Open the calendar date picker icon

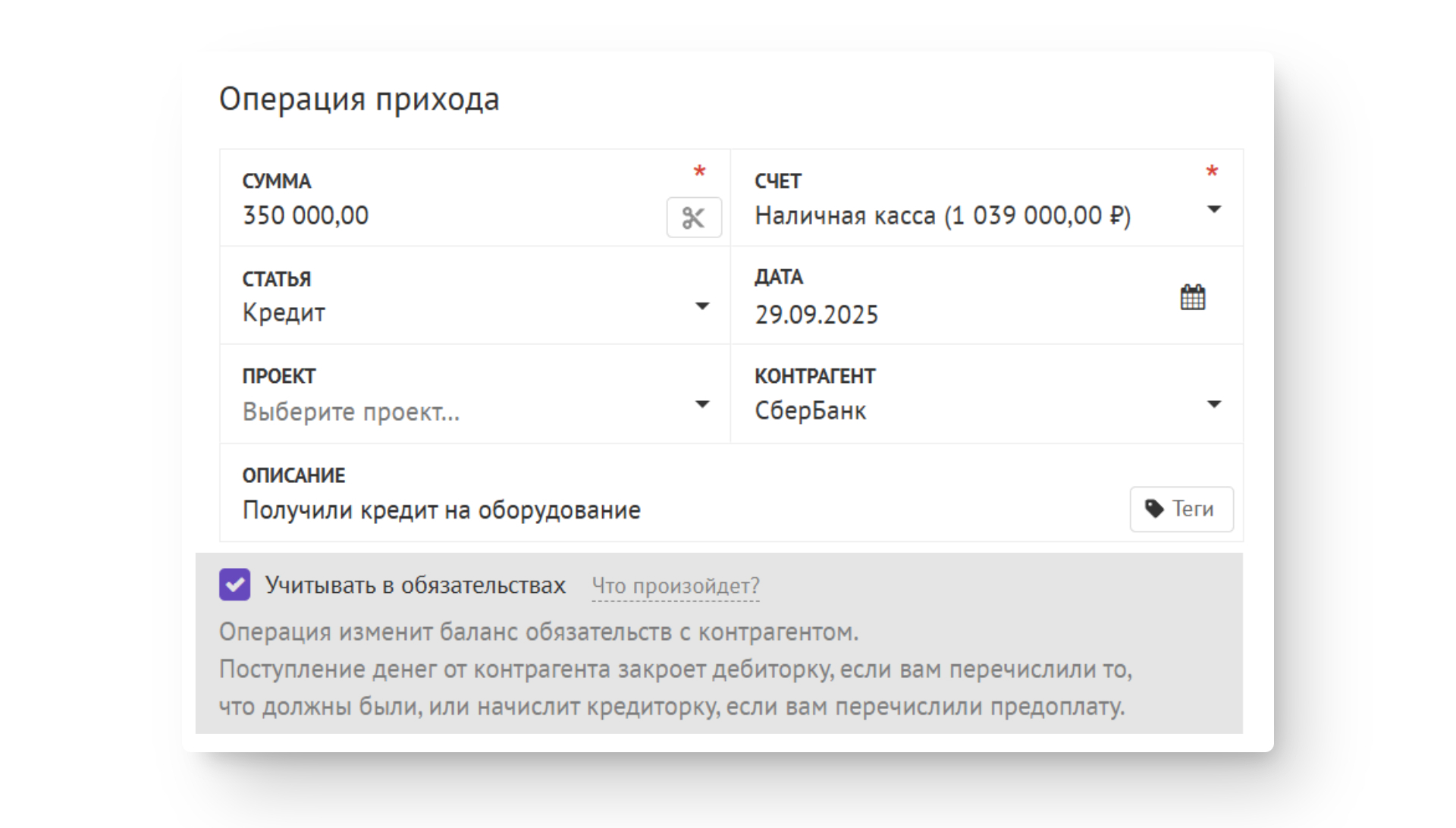[x=1192, y=297]
